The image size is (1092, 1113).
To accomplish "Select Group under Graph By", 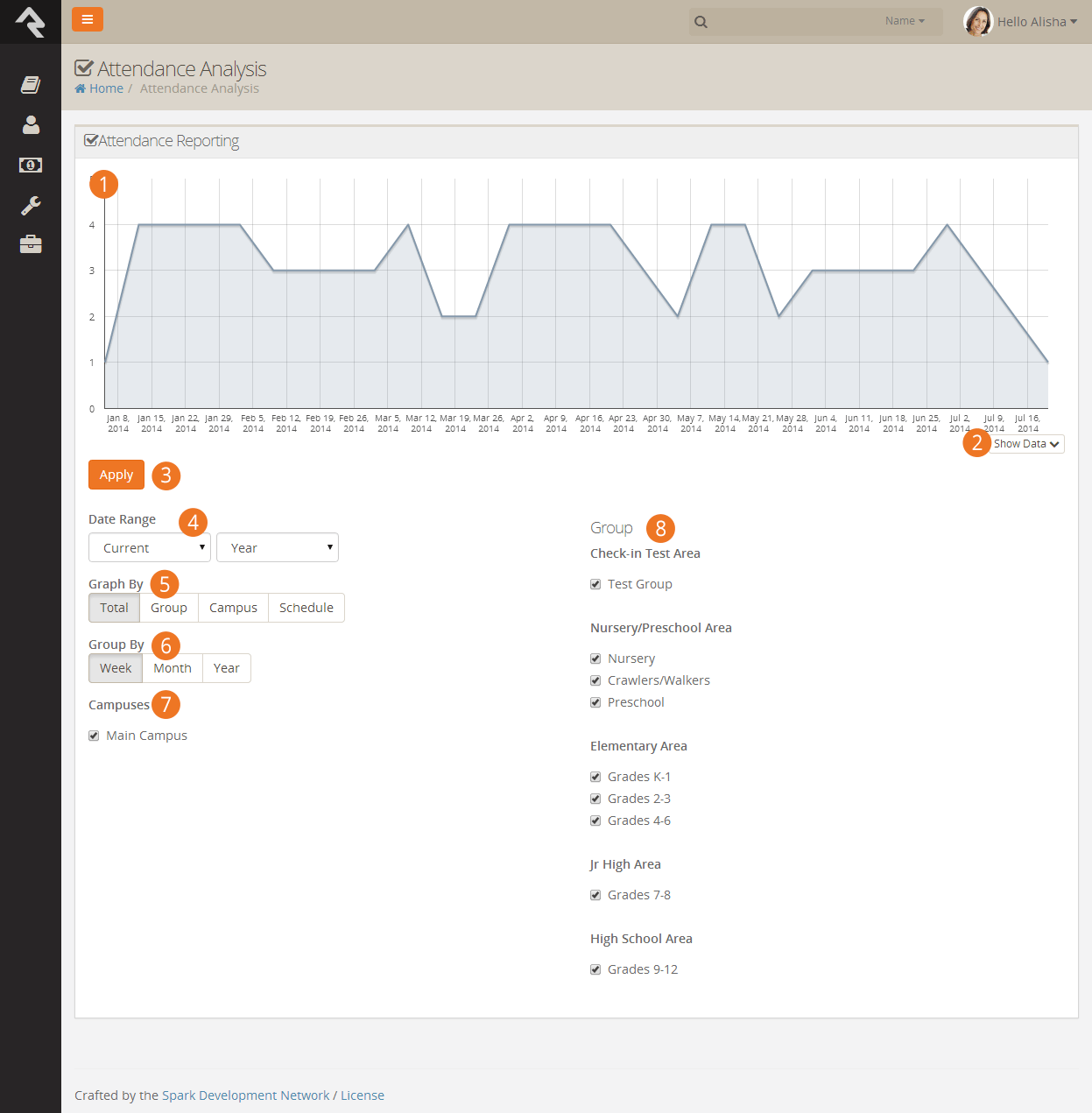I will (169, 608).
